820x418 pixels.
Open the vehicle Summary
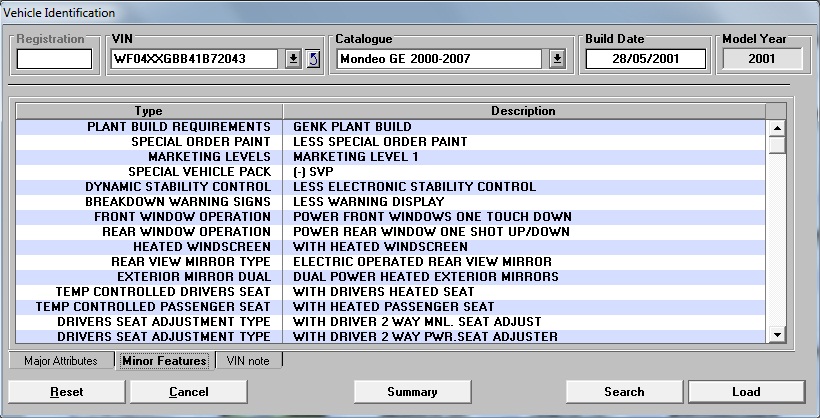412,392
